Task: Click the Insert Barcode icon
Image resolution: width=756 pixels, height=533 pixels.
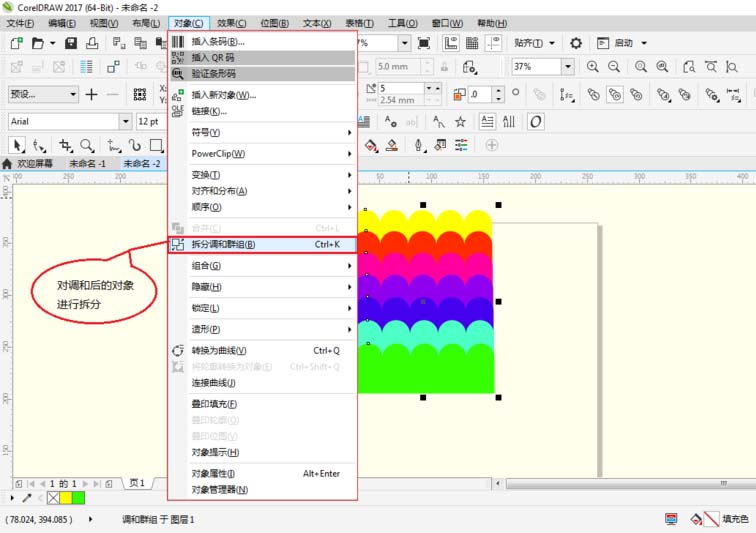Action: tap(178, 42)
